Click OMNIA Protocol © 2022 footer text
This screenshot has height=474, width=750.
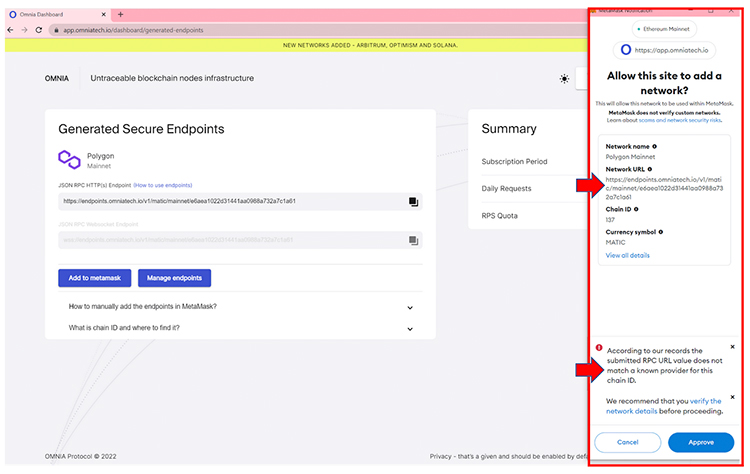tap(80, 456)
